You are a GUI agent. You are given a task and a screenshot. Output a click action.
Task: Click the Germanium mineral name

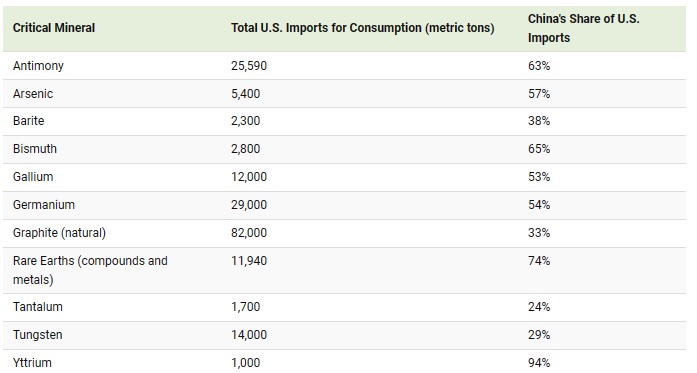44,205
